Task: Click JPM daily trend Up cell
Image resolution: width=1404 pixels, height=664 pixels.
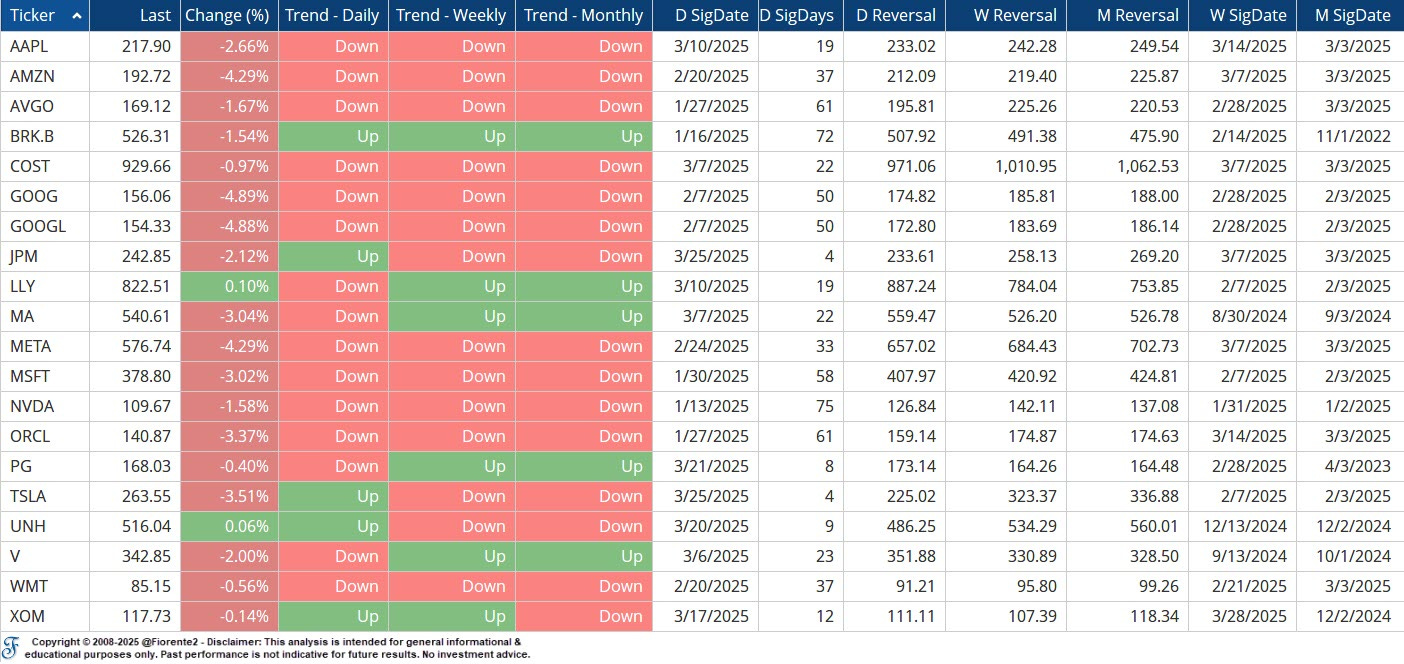Action: tap(333, 256)
